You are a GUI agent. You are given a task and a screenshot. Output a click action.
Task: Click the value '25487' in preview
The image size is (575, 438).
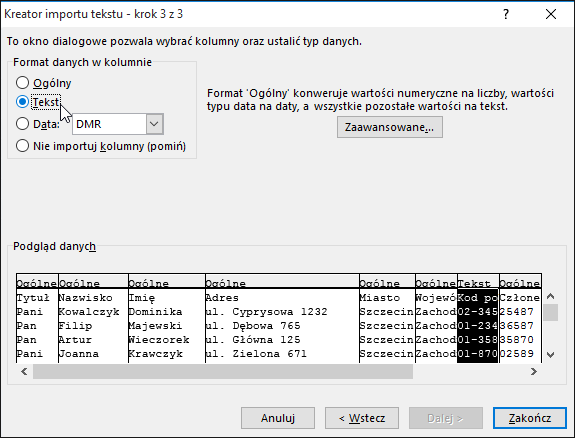(516, 312)
